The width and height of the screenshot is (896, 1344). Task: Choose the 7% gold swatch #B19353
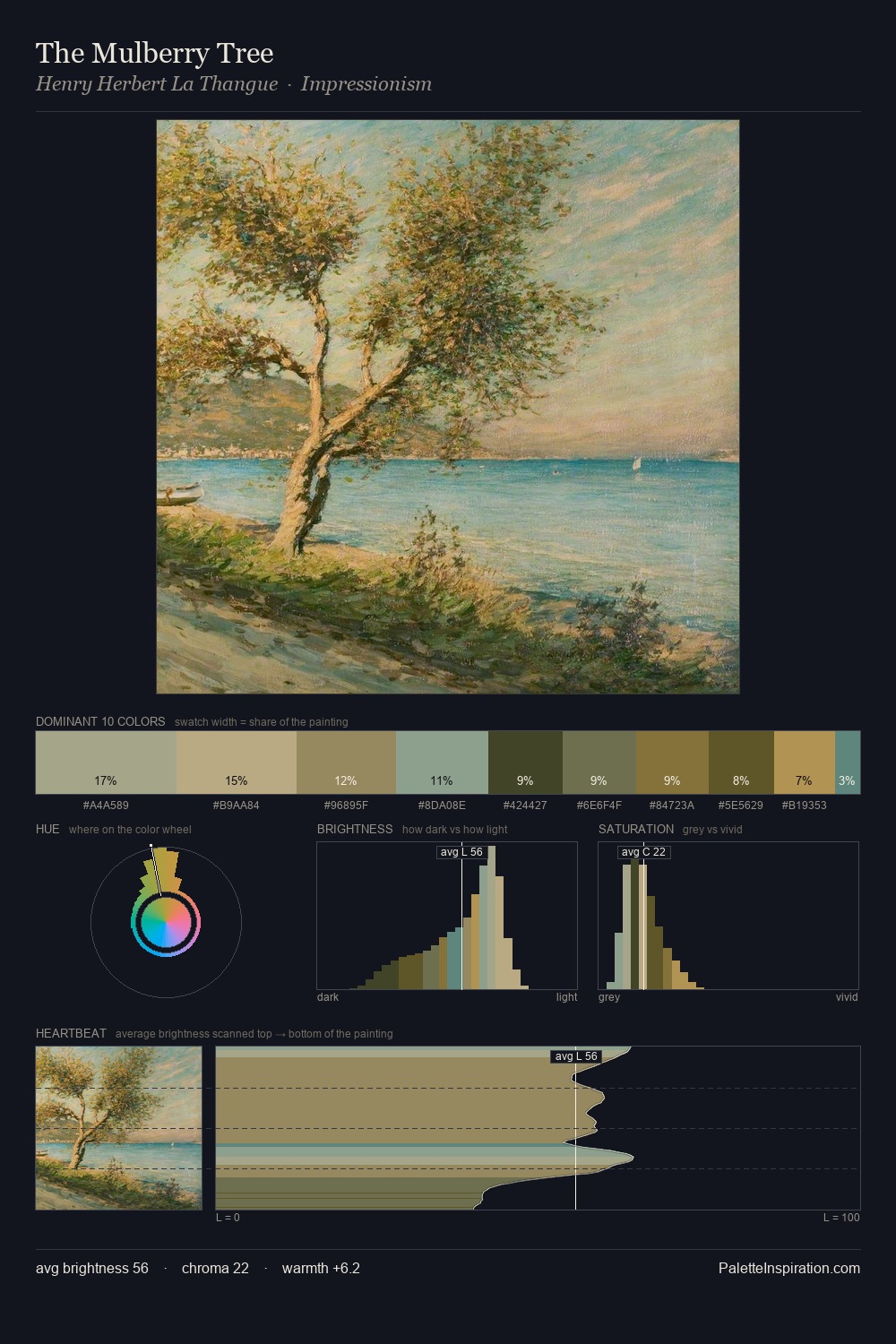click(x=805, y=762)
